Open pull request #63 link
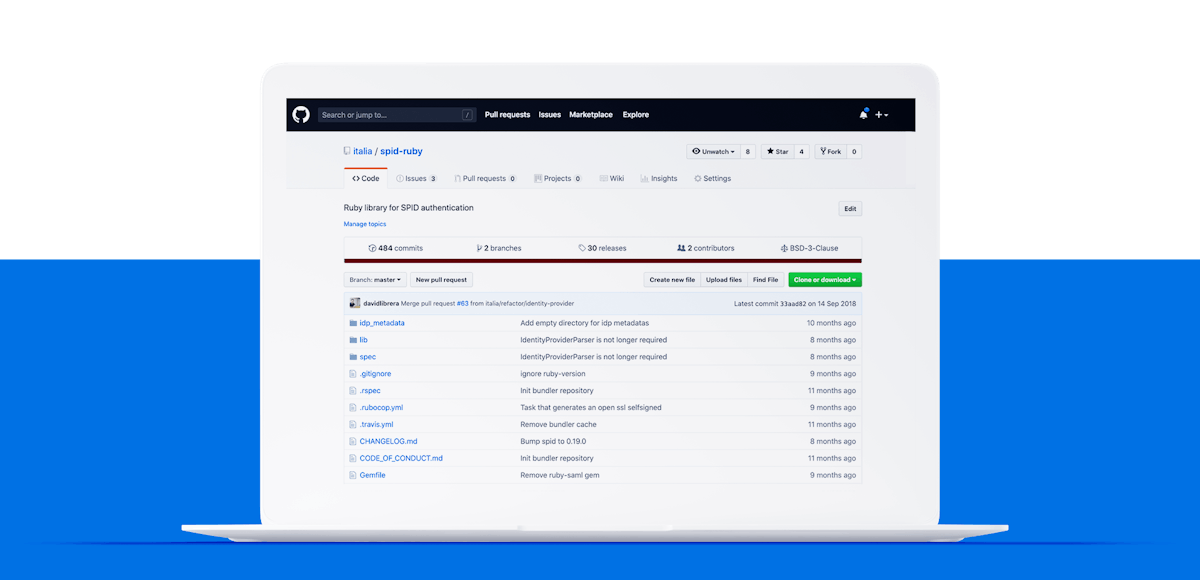The image size is (1200, 580). [x=462, y=303]
